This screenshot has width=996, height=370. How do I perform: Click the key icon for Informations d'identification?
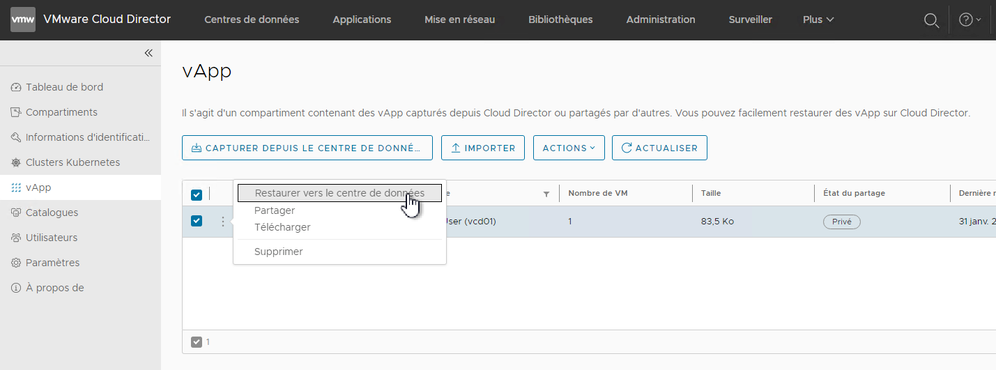16,137
